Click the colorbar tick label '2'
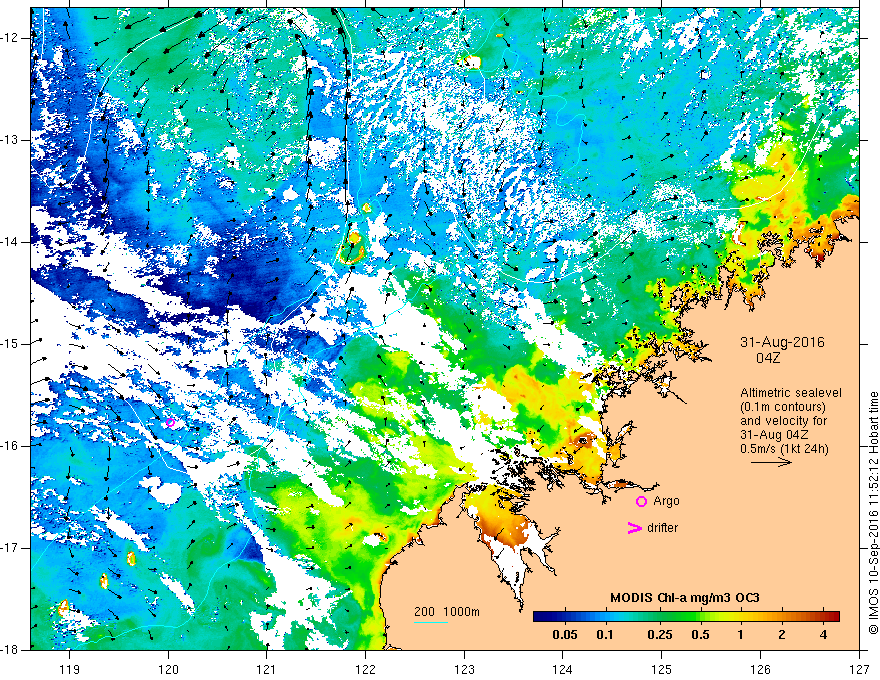Image resolution: width=880 pixels, height=680 pixels. click(x=782, y=635)
